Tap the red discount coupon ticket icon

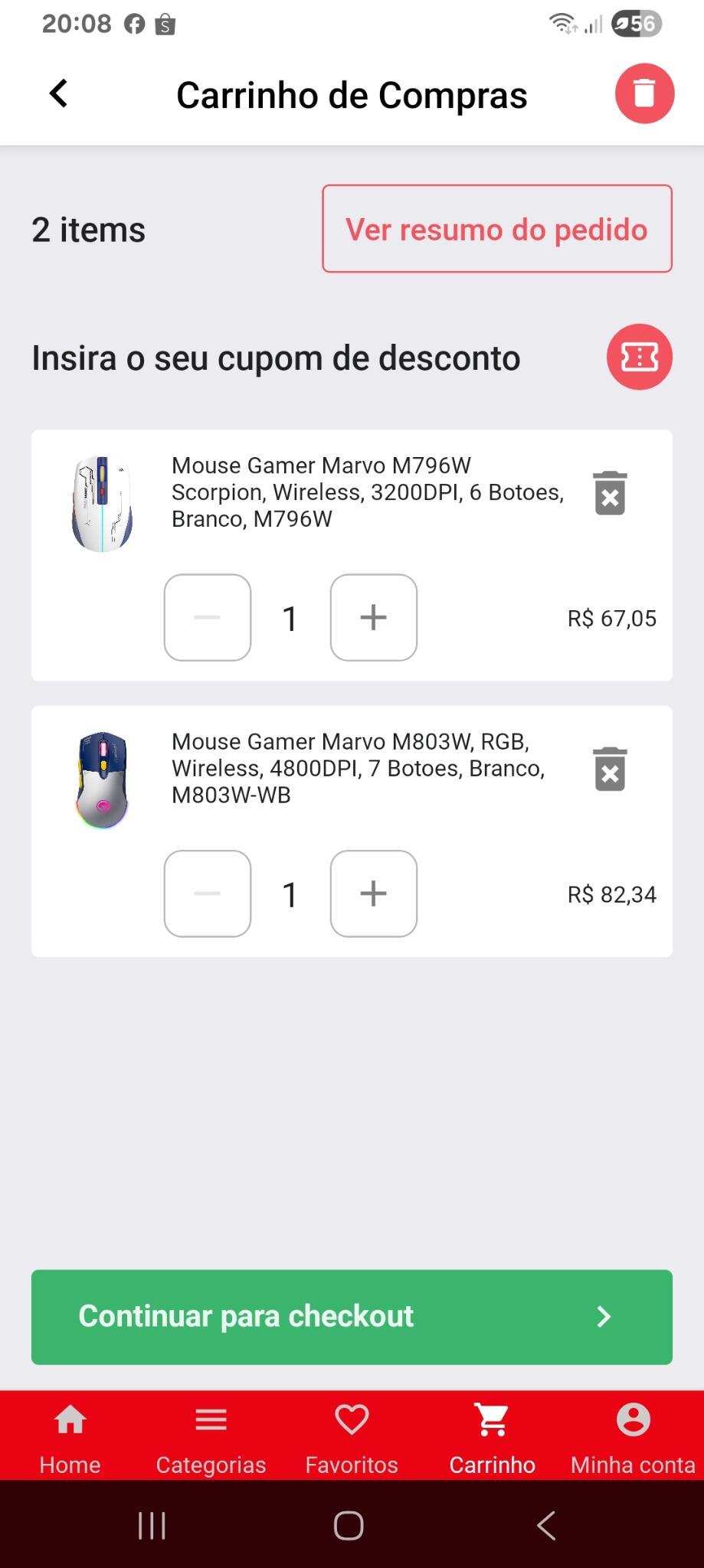click(639, 357)
